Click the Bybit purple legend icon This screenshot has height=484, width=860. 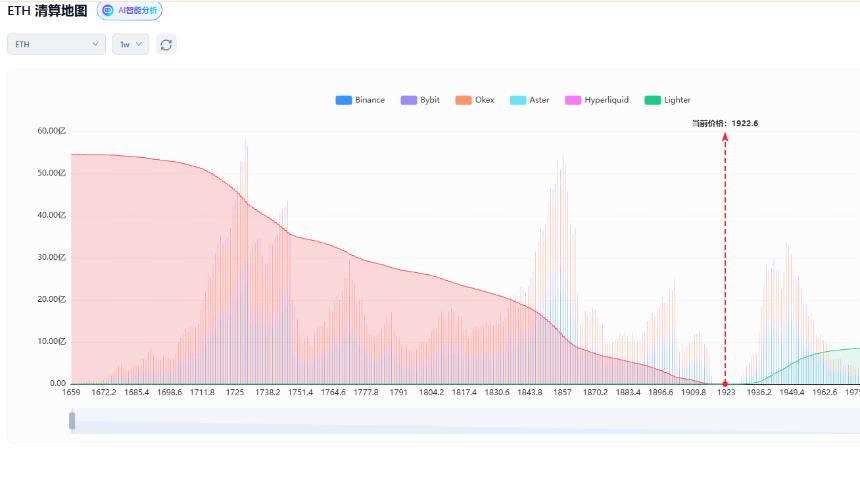409,100
